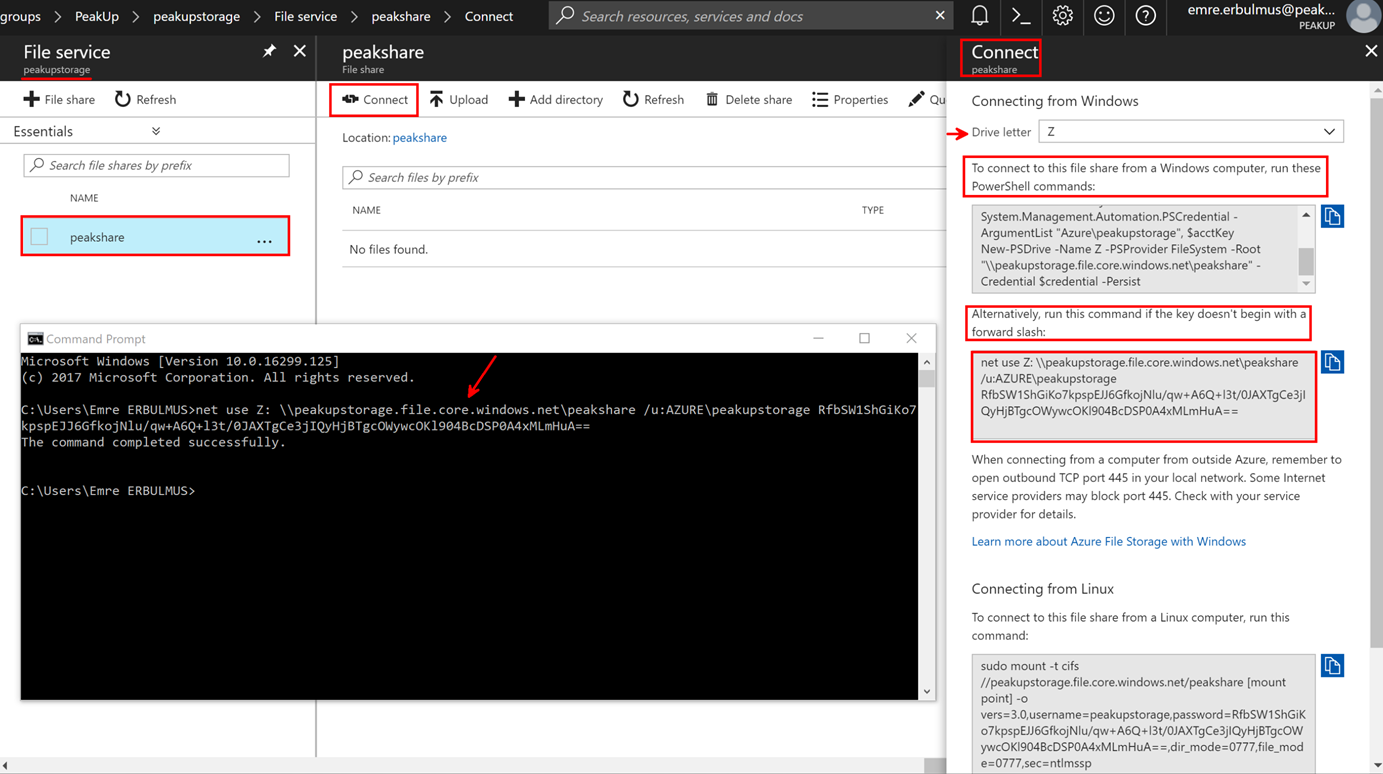This screenshot has width=1383, height=774.
Task: Click horizontal scrollbar left arrow
Action: tap(6, 766)
